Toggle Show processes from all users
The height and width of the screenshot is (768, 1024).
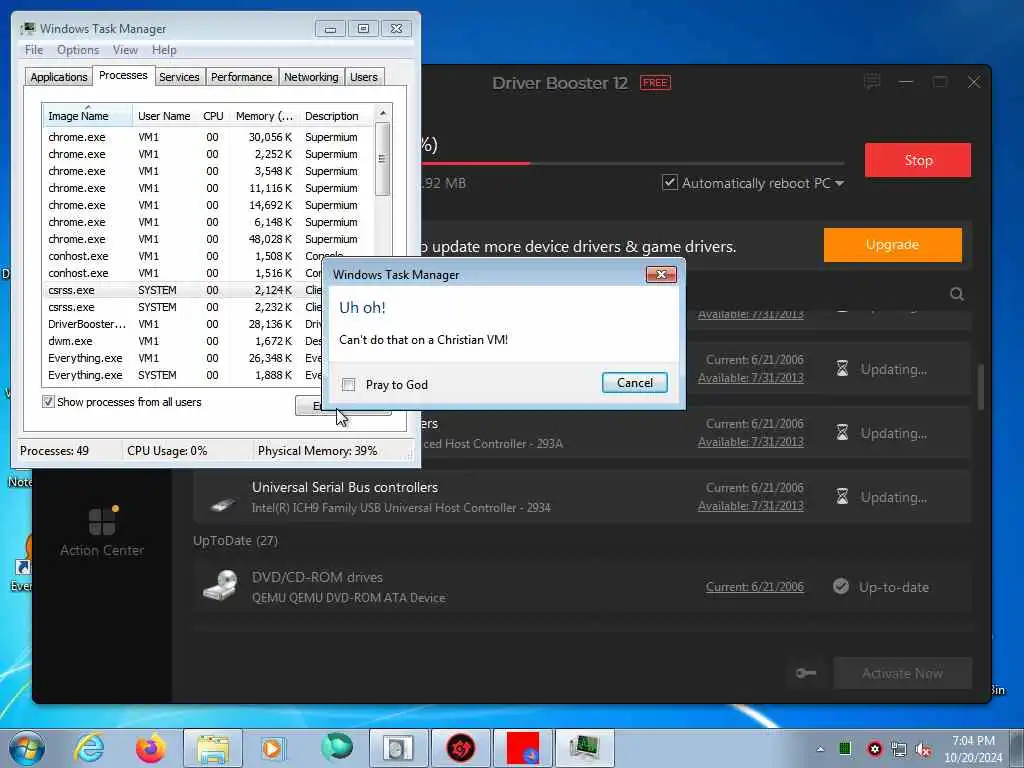pos(48,402)
